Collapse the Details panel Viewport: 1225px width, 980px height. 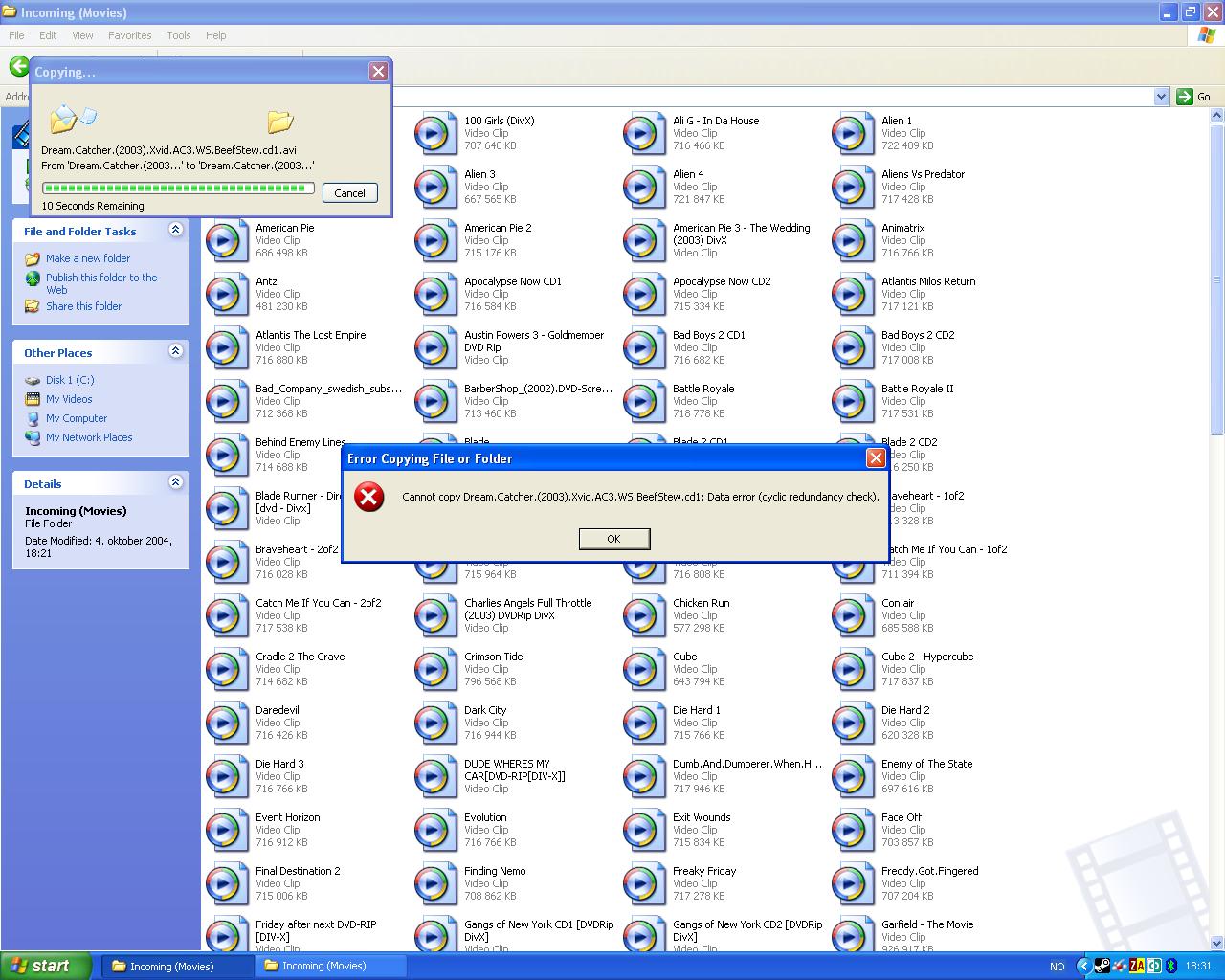point(175,482)
